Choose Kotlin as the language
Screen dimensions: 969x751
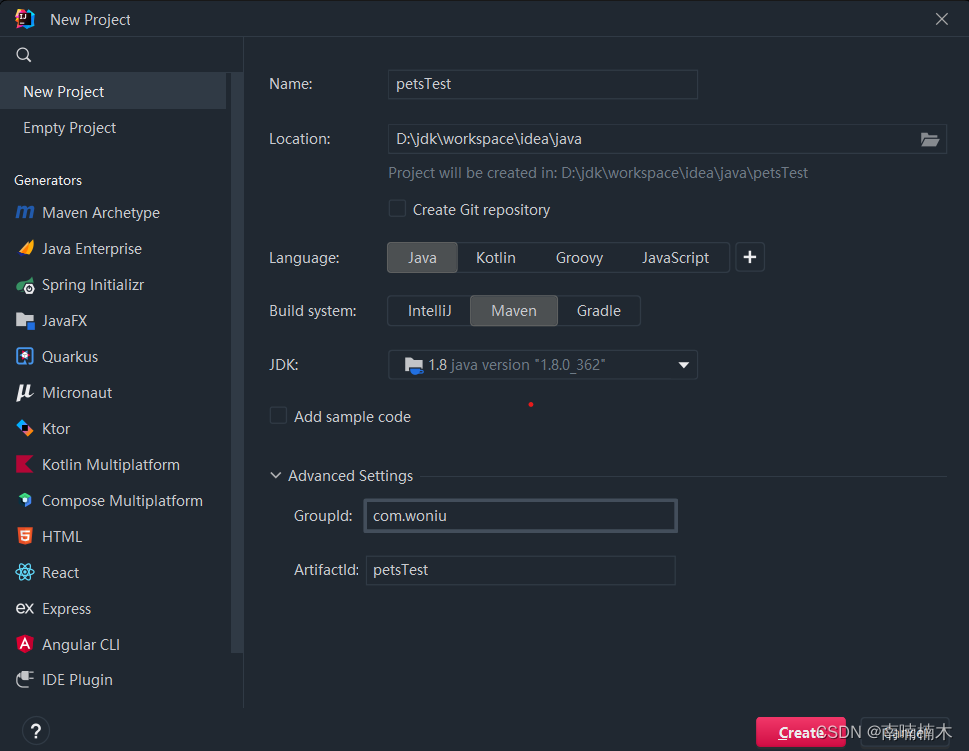[x=496, y=257]
